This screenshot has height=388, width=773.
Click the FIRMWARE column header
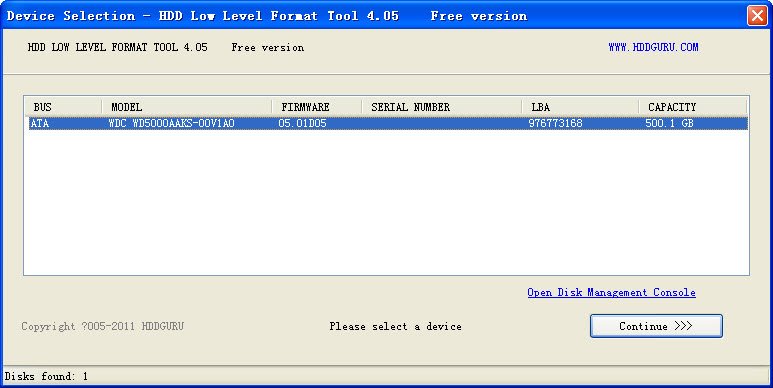pyautogui.click(x=316, y=107)
